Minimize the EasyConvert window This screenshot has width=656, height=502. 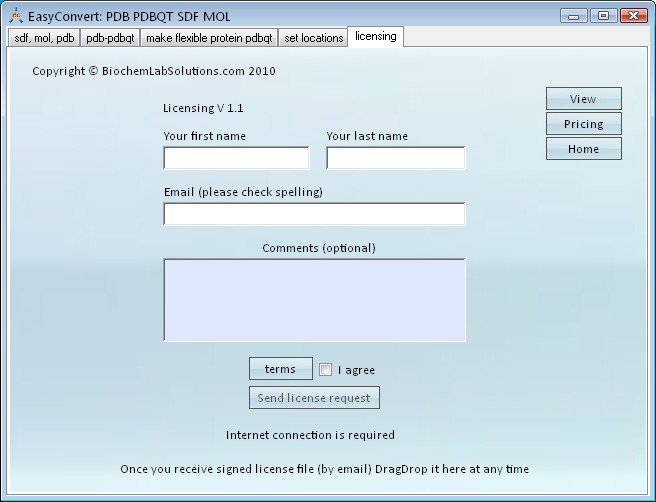click(574, 15)
